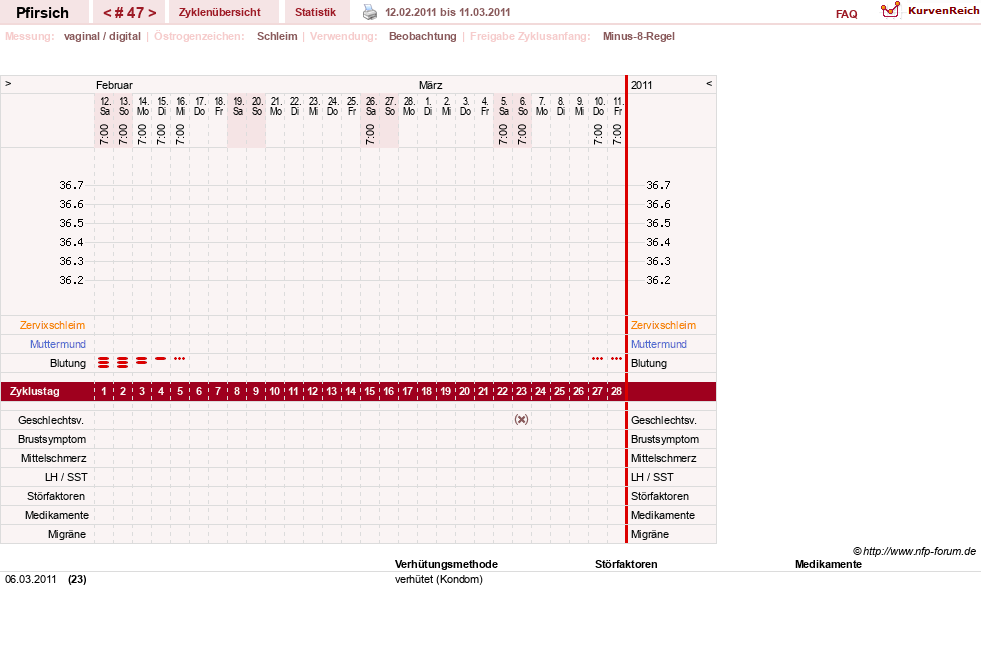Click the date column 12. Sa
This screenshot has width=981, height=663.
click(x=104, y=106)
